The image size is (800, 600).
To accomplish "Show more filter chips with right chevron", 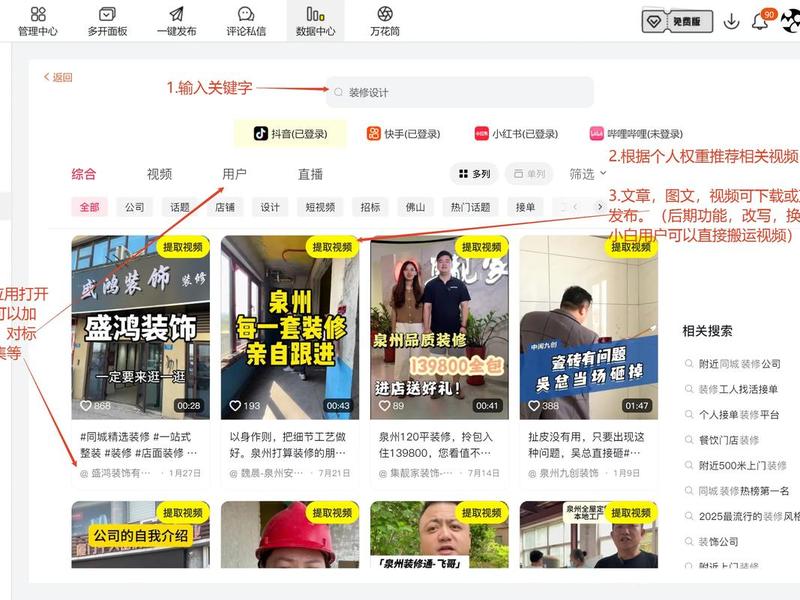I will 600,207.
